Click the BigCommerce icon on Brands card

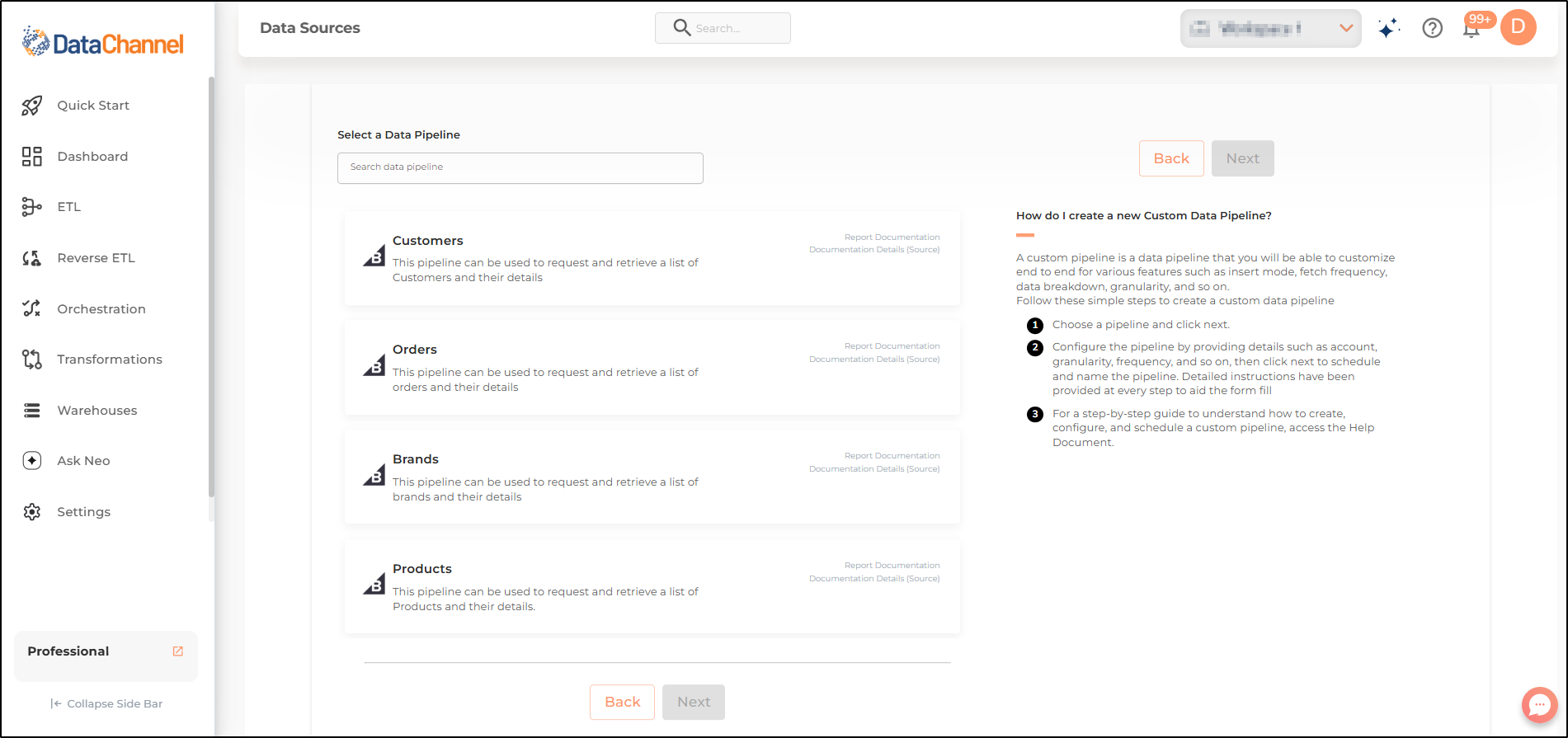coord(374,476)
